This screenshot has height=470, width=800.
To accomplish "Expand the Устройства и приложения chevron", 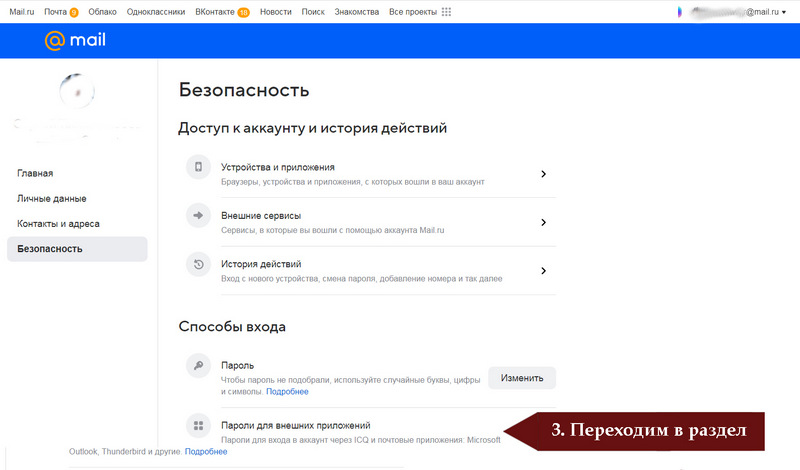I will (543, 174).
